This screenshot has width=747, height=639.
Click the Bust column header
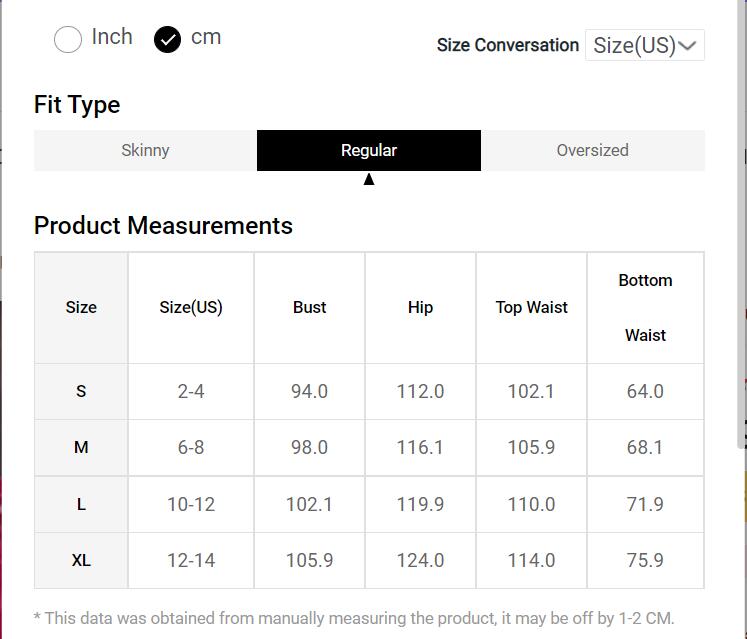tap(309, 307)
